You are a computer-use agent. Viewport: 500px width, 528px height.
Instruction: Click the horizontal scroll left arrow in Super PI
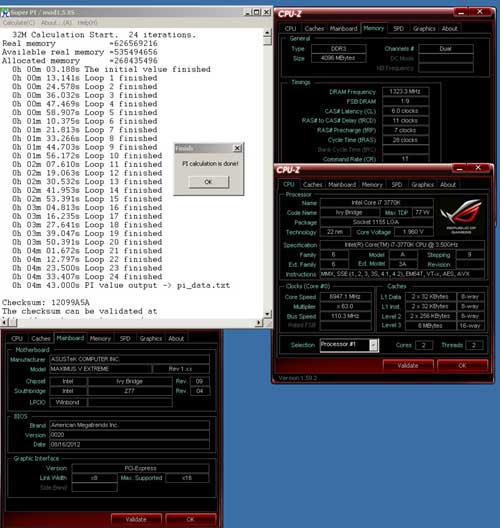coord(4,323)
